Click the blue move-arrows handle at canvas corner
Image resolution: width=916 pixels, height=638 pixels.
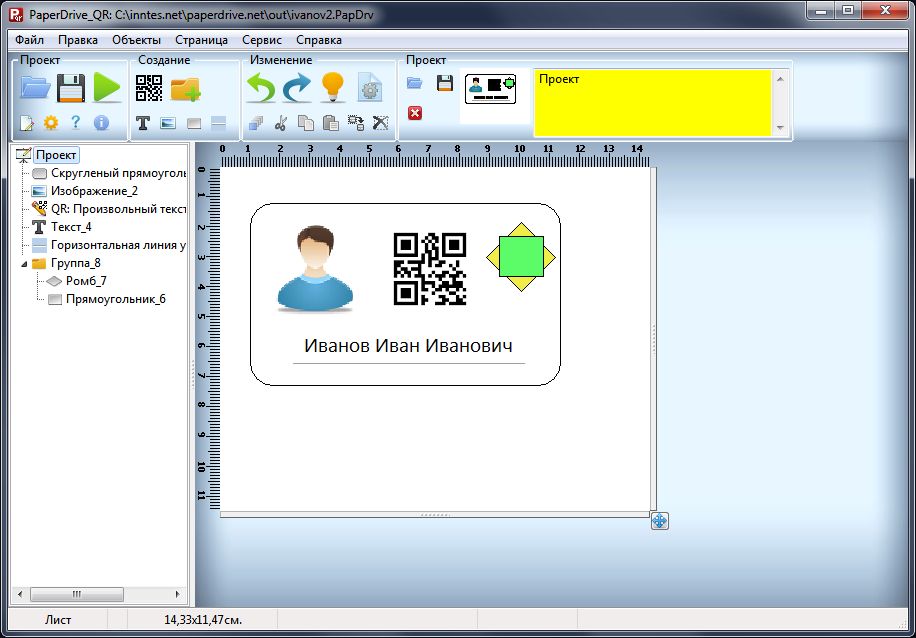pos(660,521)
